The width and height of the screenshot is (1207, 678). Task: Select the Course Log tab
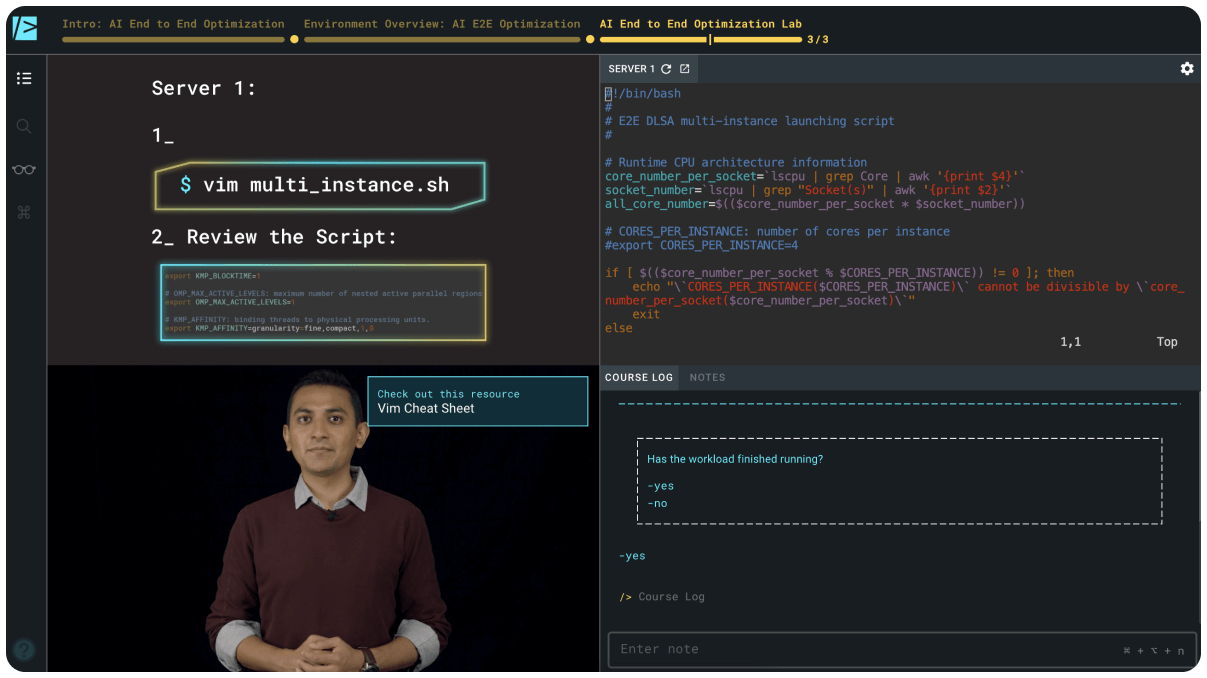(639, 377)
